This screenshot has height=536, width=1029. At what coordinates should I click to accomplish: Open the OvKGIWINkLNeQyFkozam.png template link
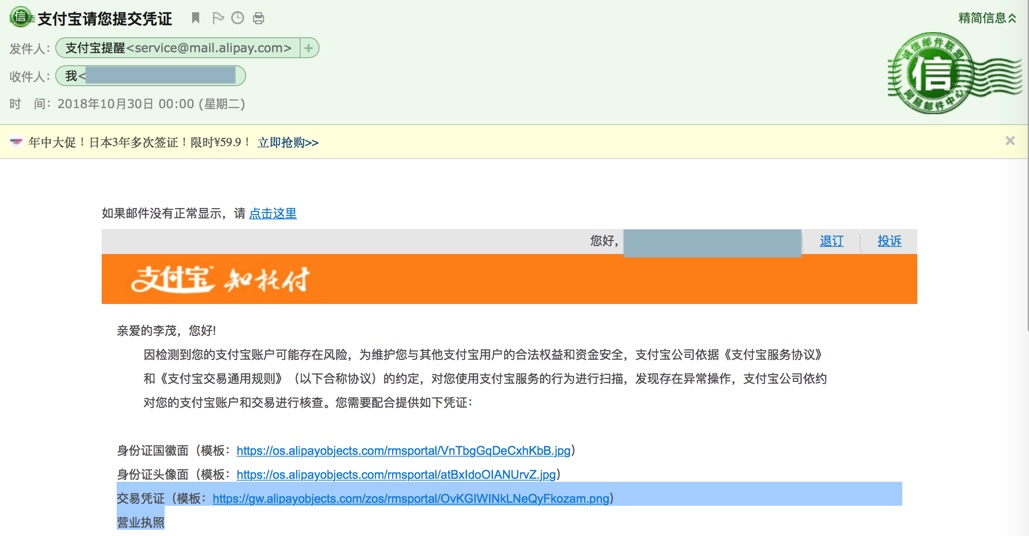411,499
